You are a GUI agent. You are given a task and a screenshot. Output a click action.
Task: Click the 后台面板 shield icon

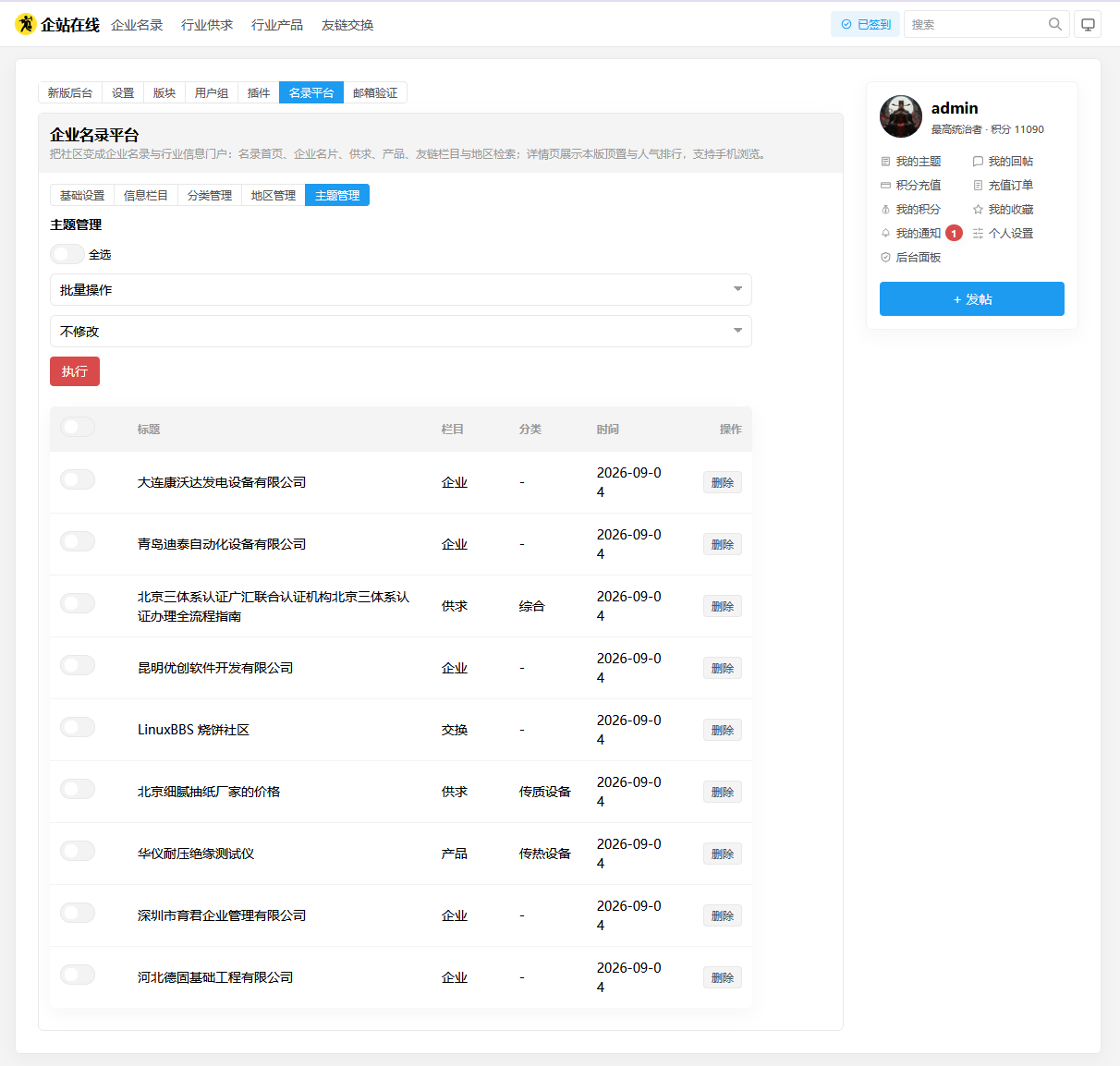coord(885,258)
